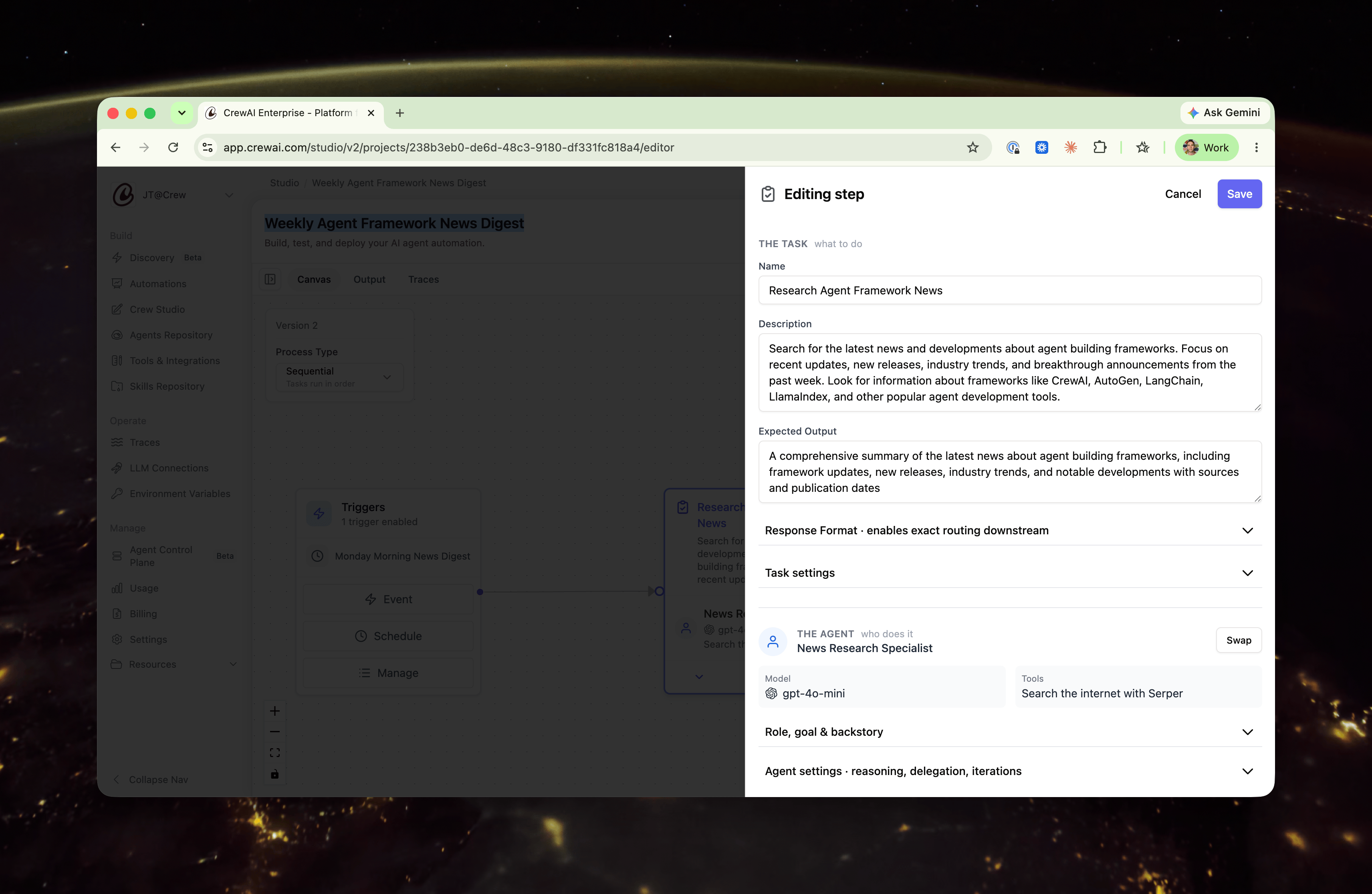Switch to the Canvas tab

coord(314,280)
